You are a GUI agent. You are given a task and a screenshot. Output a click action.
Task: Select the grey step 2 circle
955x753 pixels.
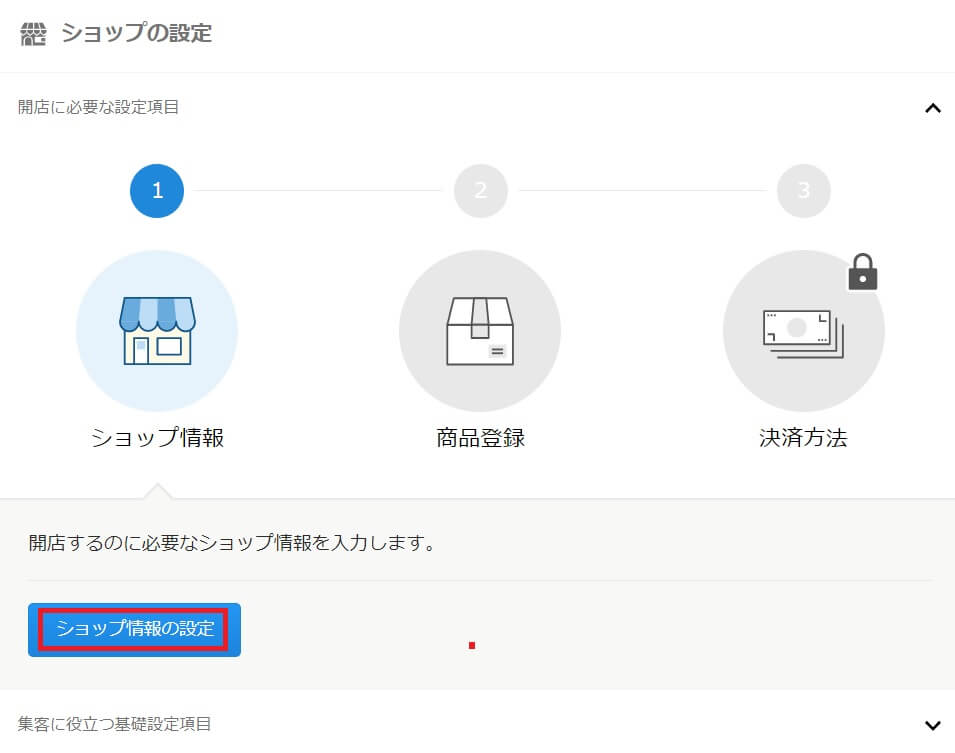pos(480,190)
